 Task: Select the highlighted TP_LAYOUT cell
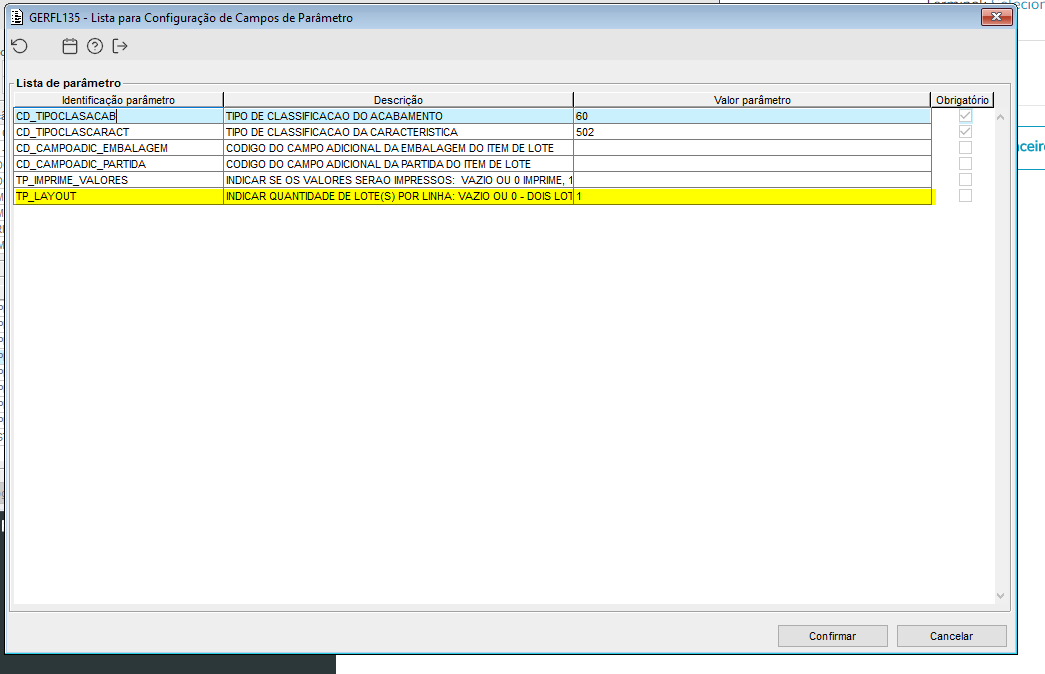[119, 196]
